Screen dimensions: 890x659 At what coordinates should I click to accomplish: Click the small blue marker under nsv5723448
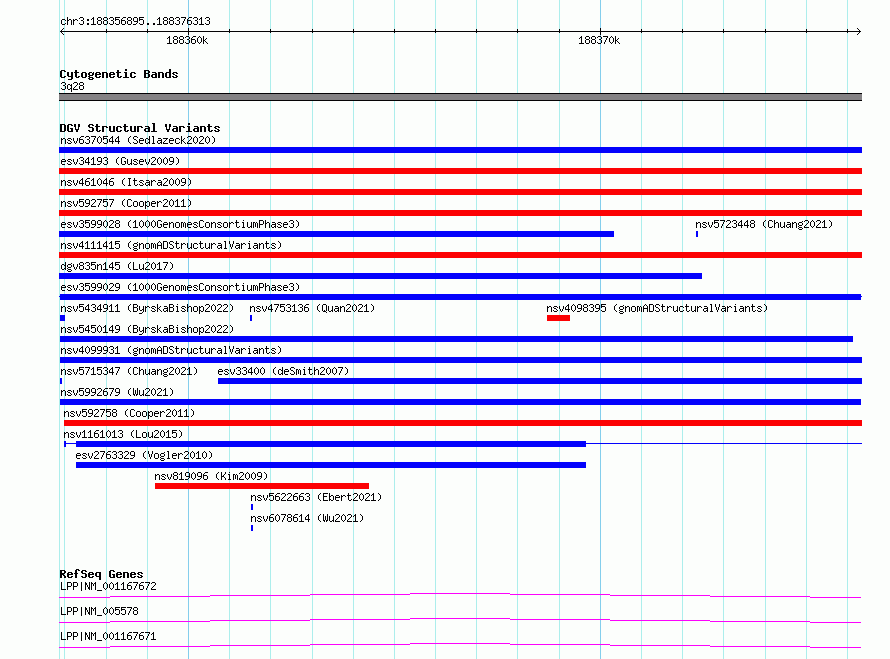click(x=697, y=234)
